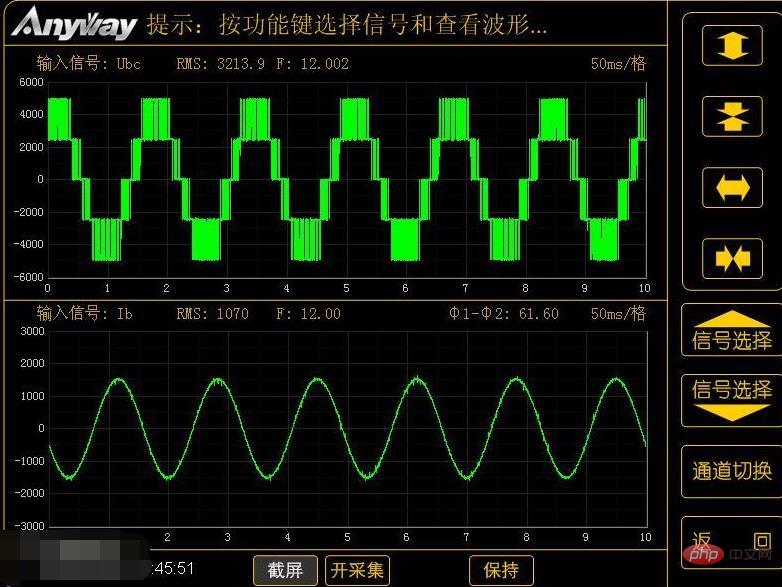Click the 6000 label on the Ubc axis

tap(31, 82)
